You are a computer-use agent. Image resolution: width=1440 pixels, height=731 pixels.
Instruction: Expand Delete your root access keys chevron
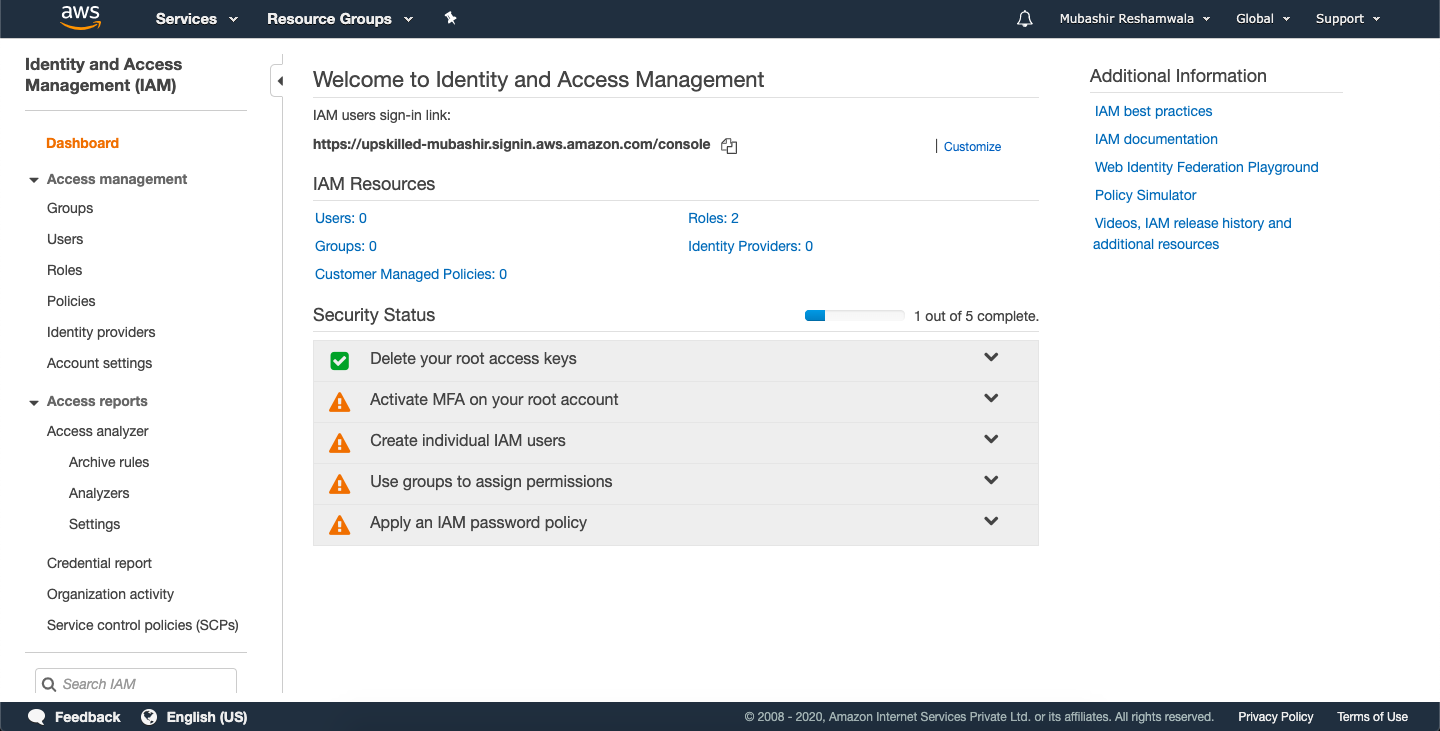pos(991,358)
